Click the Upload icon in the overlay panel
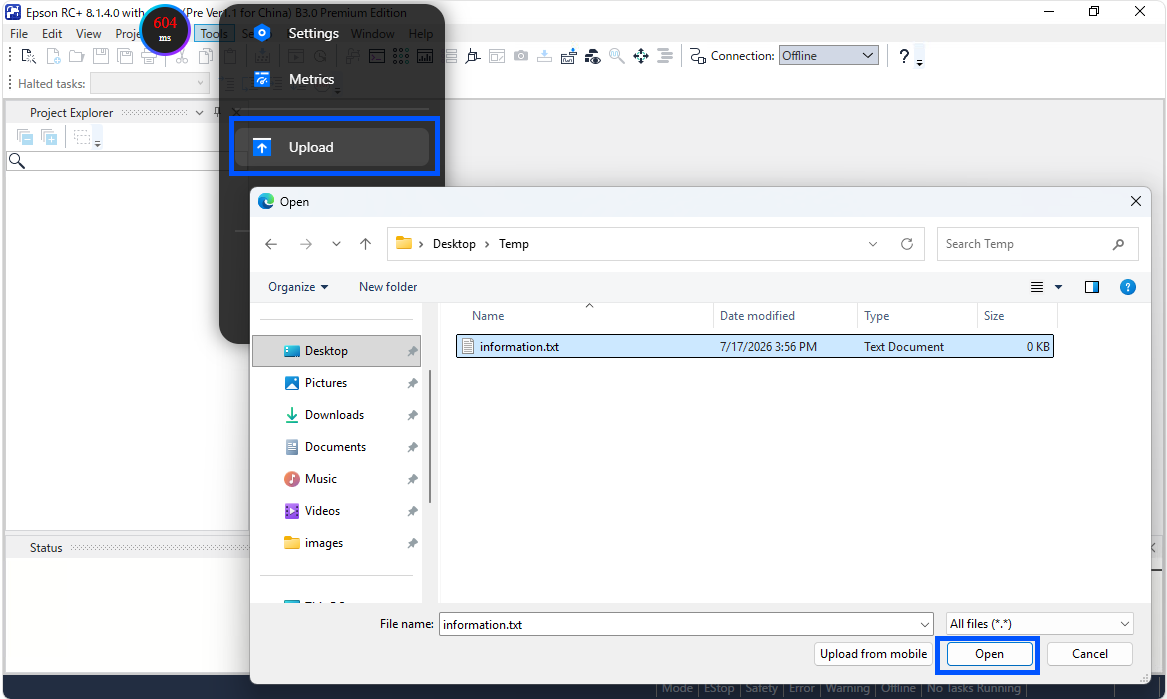This screenshot has width=1167, height=699. click(x=262, y=147)
